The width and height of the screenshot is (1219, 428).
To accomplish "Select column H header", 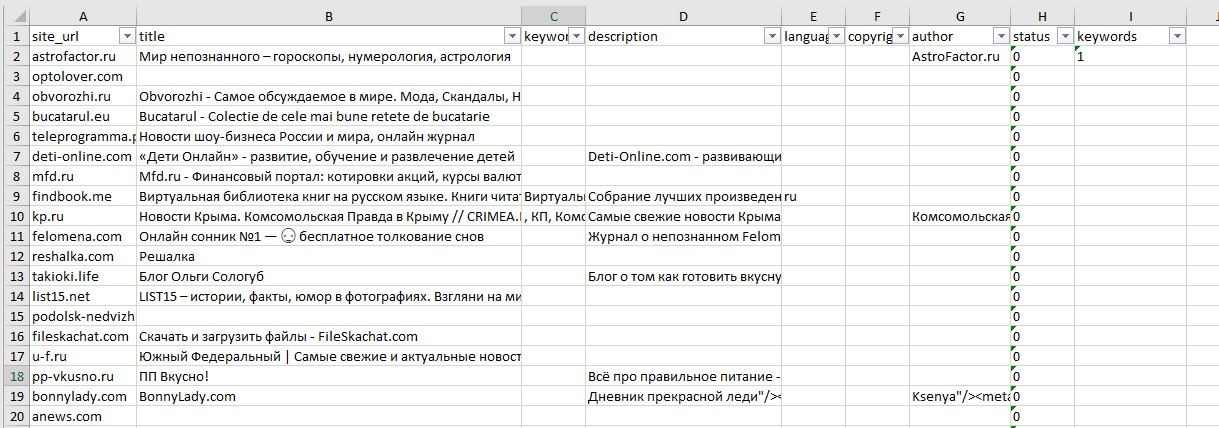I will pos(1042,15).
